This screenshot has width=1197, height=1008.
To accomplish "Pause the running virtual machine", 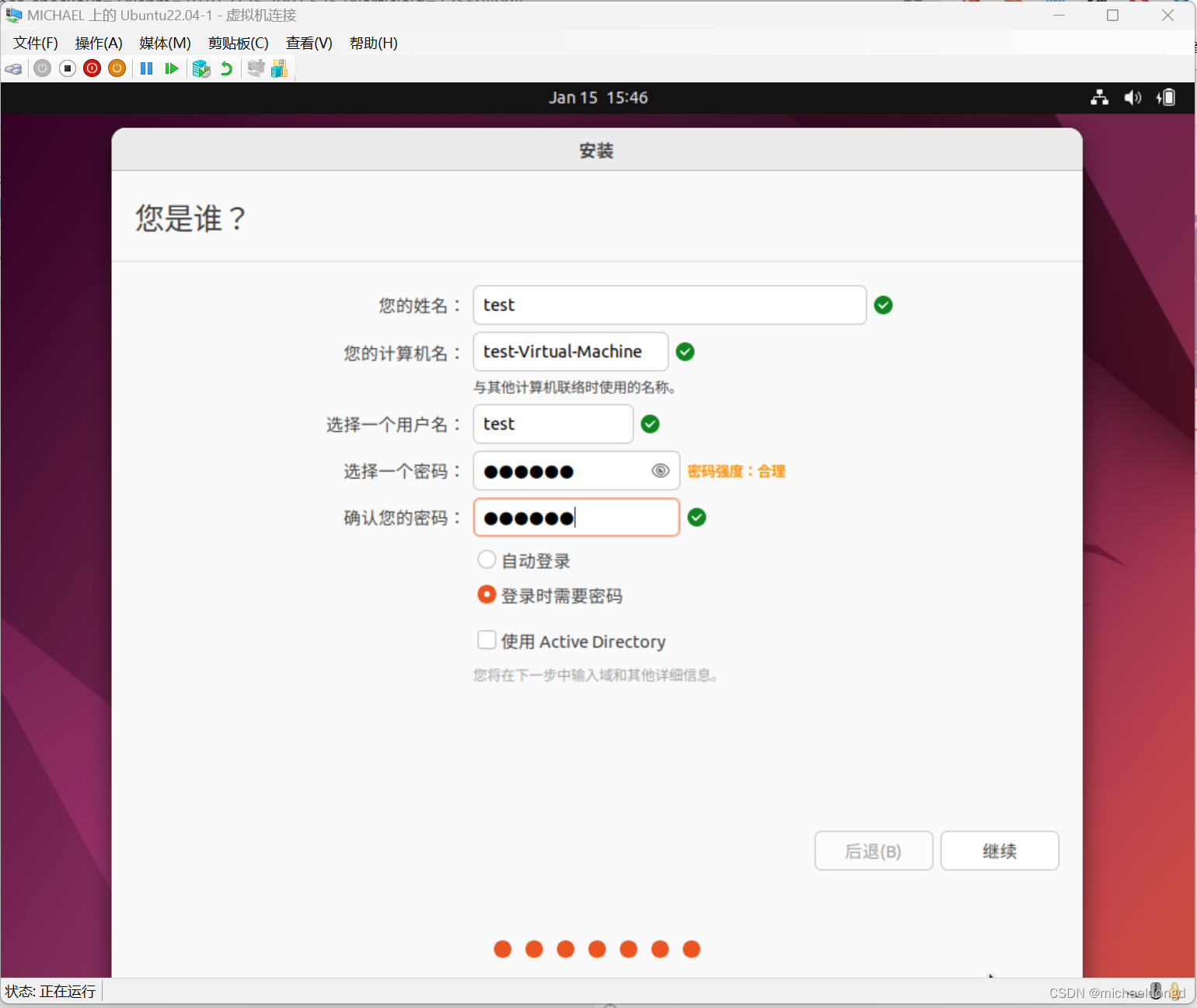I will (146, 68).
